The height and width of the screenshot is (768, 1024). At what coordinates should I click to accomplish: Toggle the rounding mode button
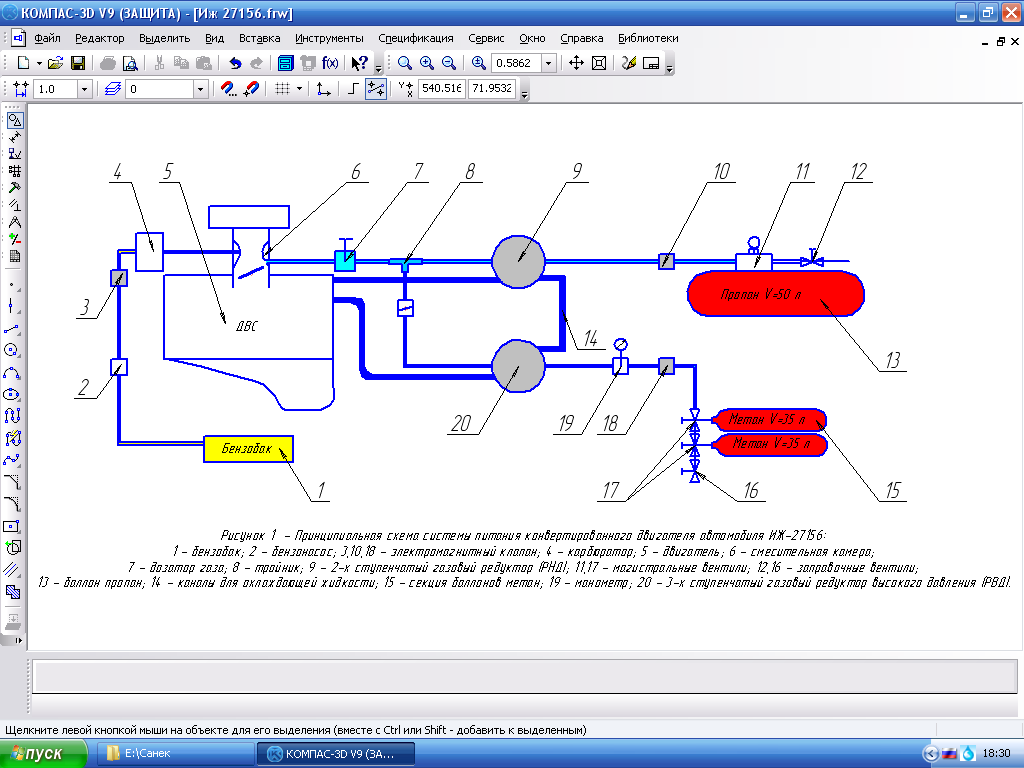[376, 89]
